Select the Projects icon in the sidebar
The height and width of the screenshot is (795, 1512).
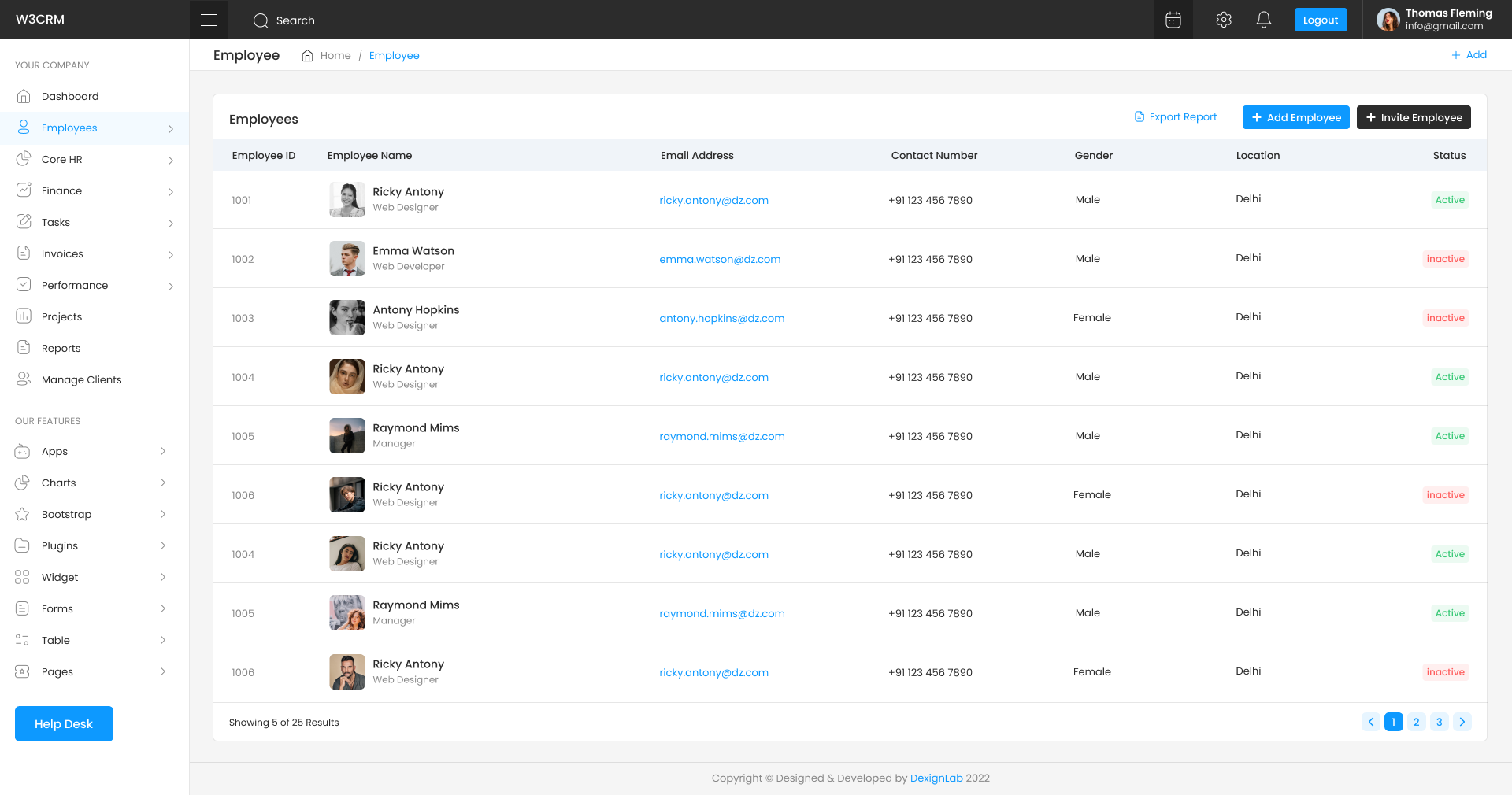(x=24, y=316)
